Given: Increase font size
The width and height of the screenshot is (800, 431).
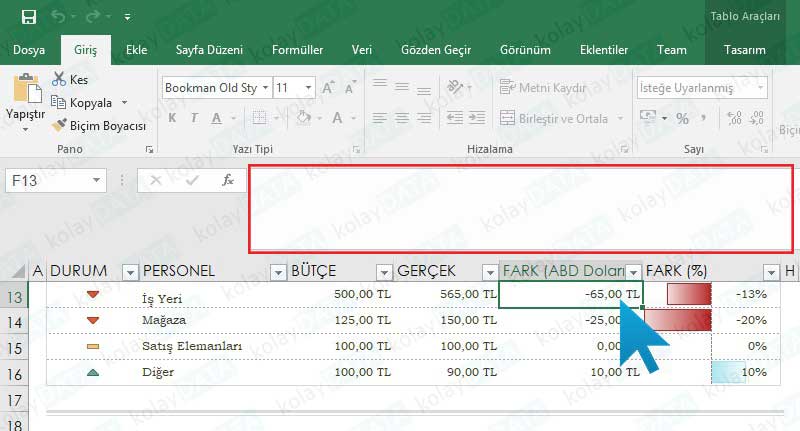Looking at the screenshot, I should pos(328,88).
